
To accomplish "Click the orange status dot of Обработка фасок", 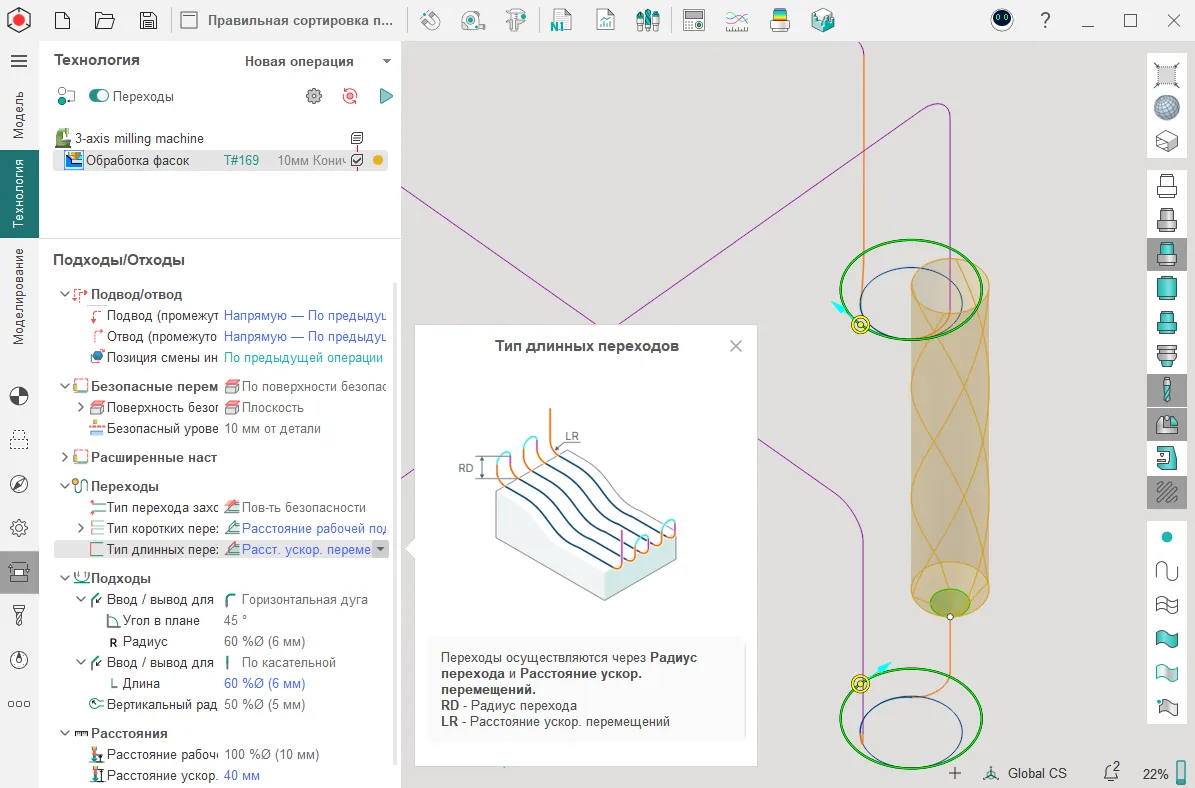I will pyautogui.click(x=378, y=160).
